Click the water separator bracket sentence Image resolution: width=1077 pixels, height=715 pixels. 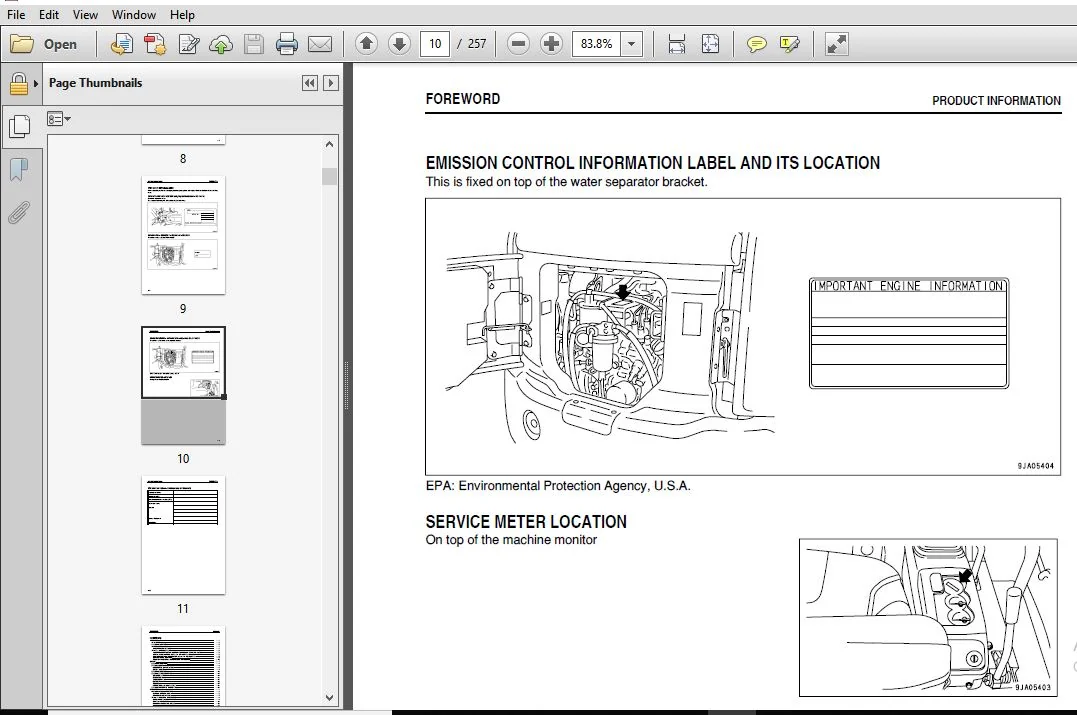tap(566, 182)
